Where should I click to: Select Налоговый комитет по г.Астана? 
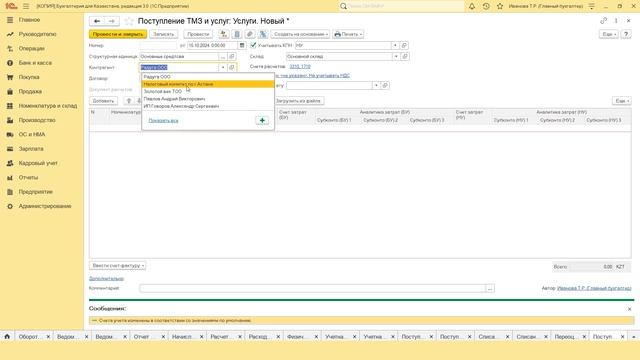(208, 84)
